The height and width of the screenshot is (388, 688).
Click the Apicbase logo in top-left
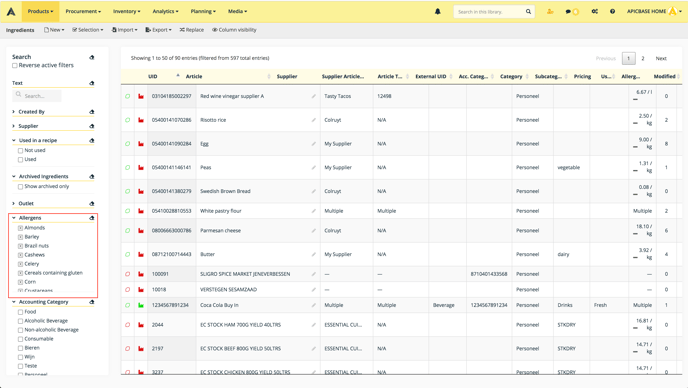point(11,11)
